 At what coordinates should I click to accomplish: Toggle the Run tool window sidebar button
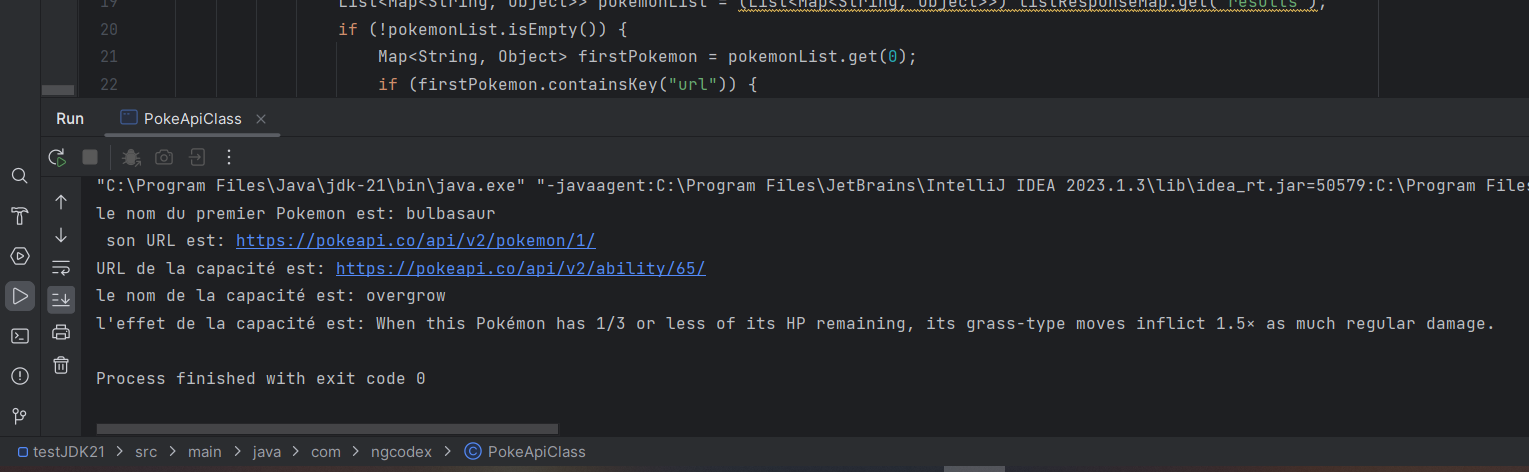(19, 296)
